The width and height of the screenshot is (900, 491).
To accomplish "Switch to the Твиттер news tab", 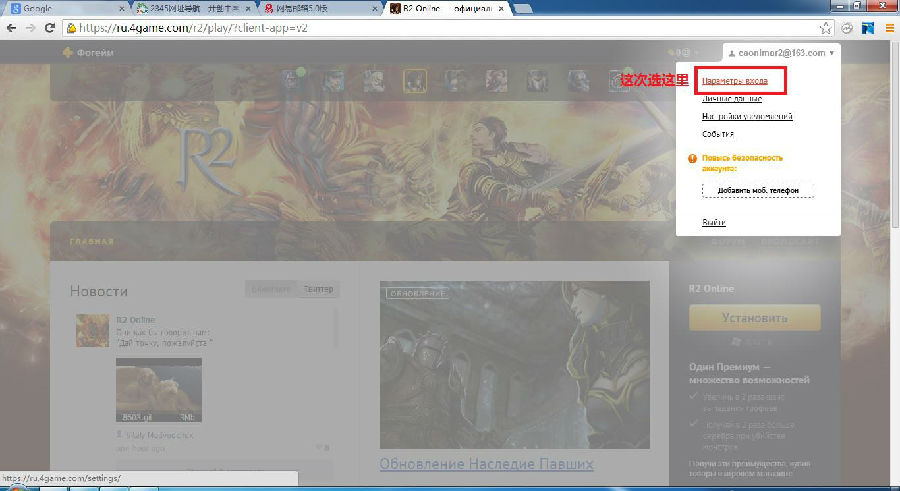I will [319, 290].
